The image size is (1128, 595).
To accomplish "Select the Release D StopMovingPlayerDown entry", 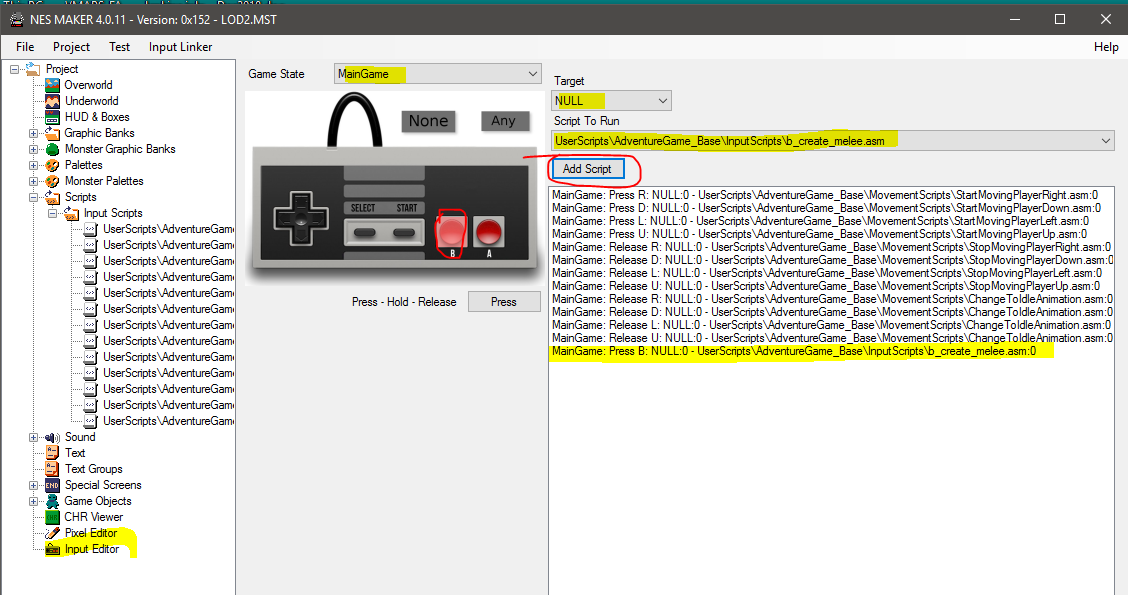I will [x=832, y=260].
